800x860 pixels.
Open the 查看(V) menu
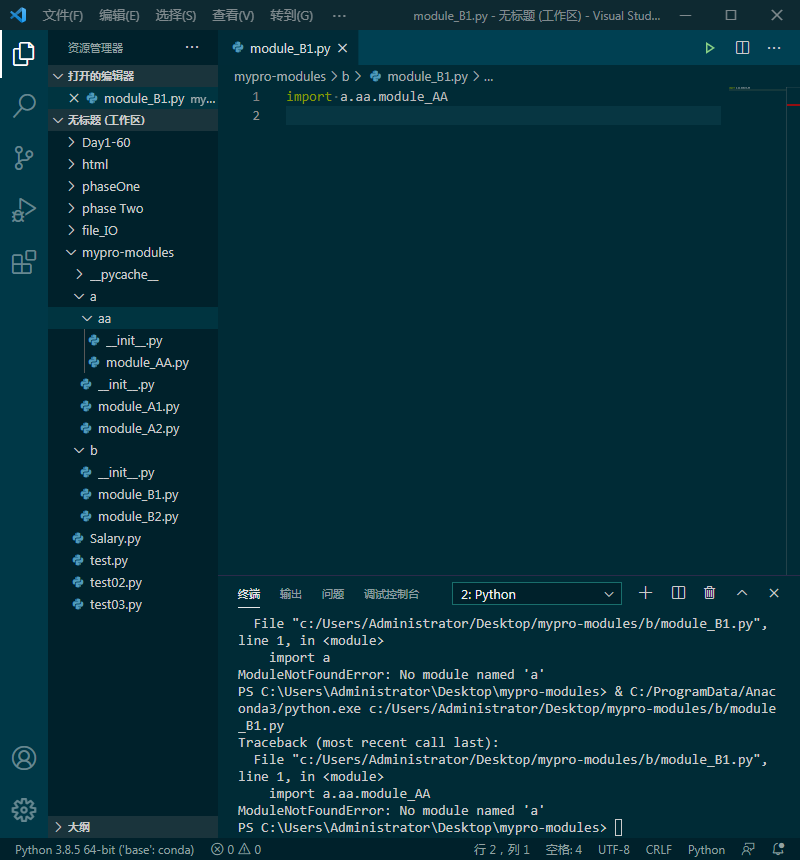[233, 15]
